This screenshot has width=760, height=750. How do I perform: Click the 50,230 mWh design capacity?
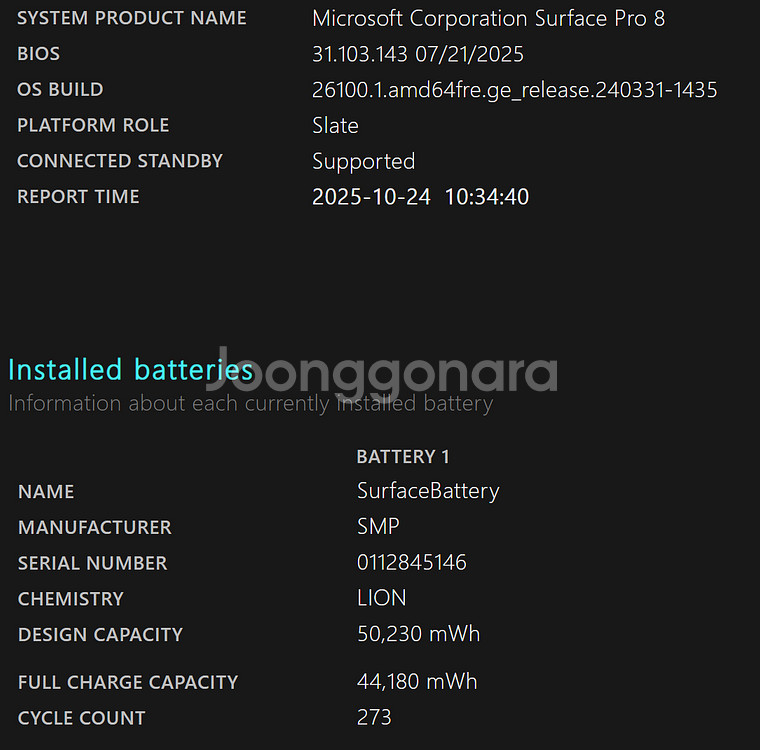click(418, 634)
